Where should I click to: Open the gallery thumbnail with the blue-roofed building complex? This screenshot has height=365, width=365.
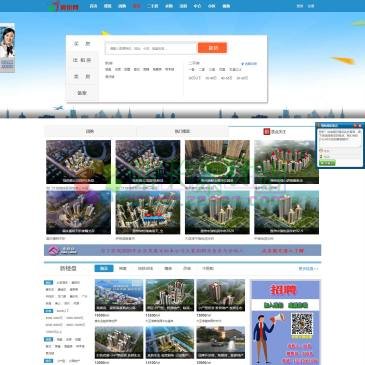(x=148, y=212)
